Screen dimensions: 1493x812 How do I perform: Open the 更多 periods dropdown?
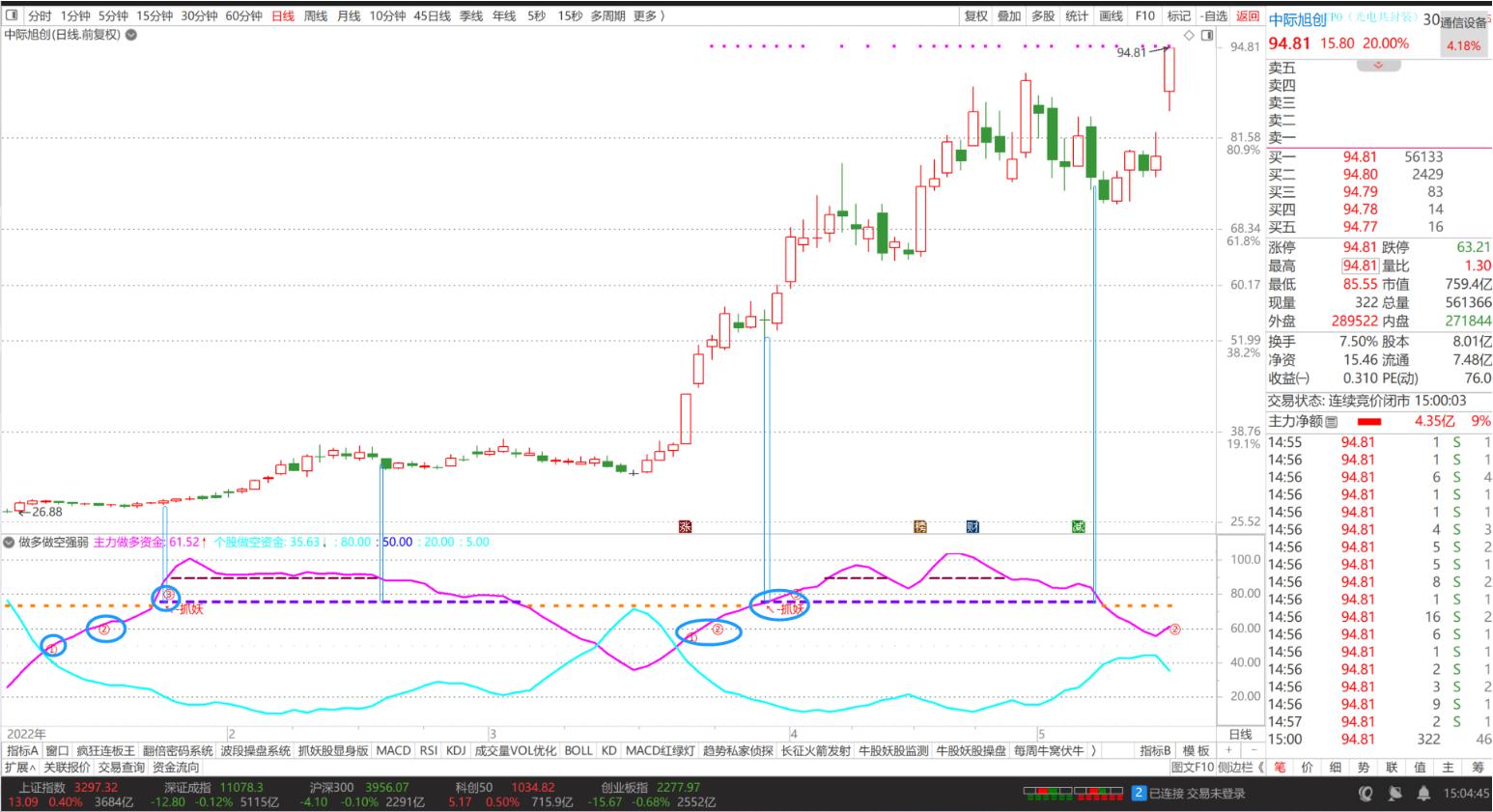coord(648,15)
